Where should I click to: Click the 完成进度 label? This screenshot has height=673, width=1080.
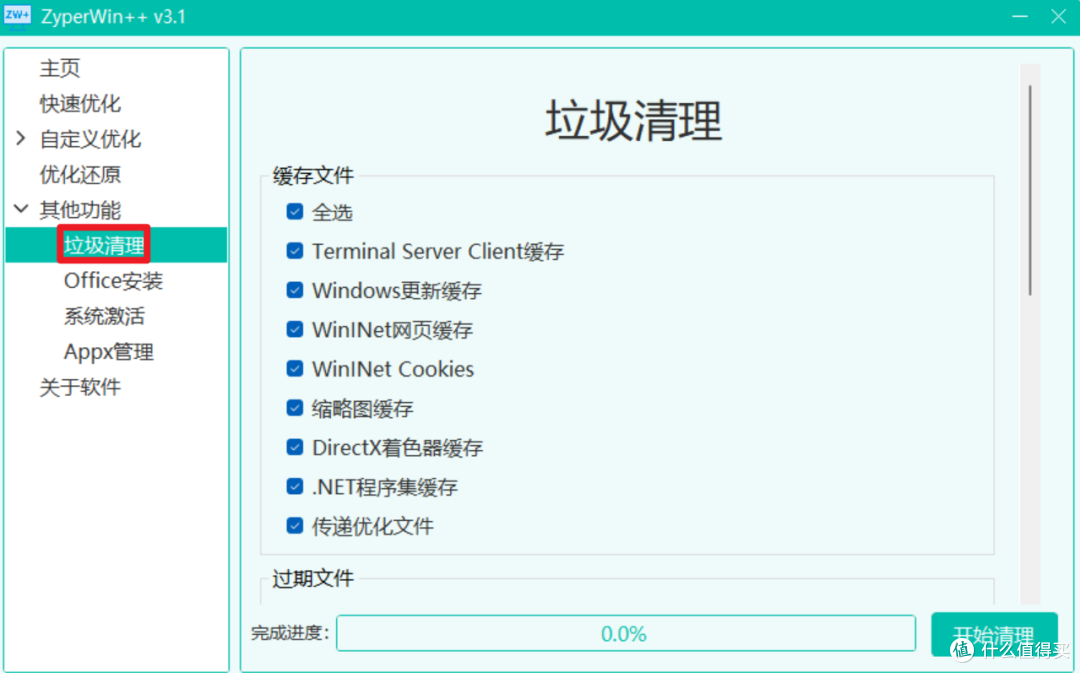click(x=290, y=632)
